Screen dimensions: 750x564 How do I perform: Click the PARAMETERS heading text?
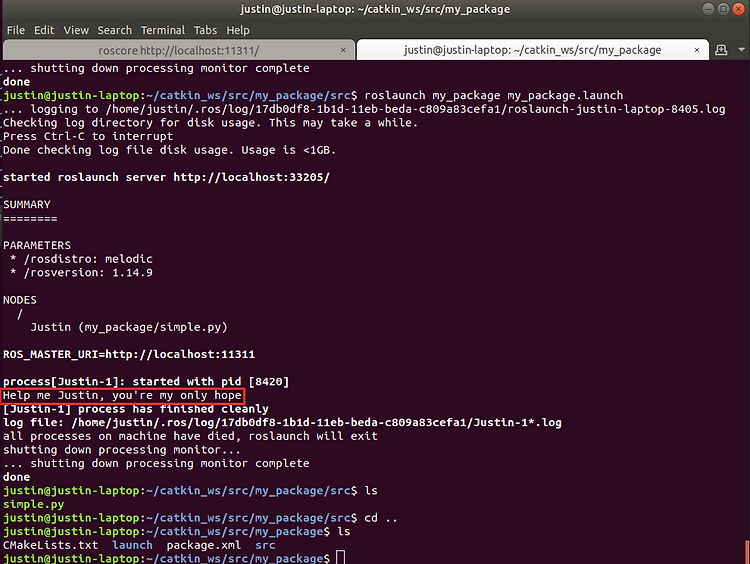37,245
